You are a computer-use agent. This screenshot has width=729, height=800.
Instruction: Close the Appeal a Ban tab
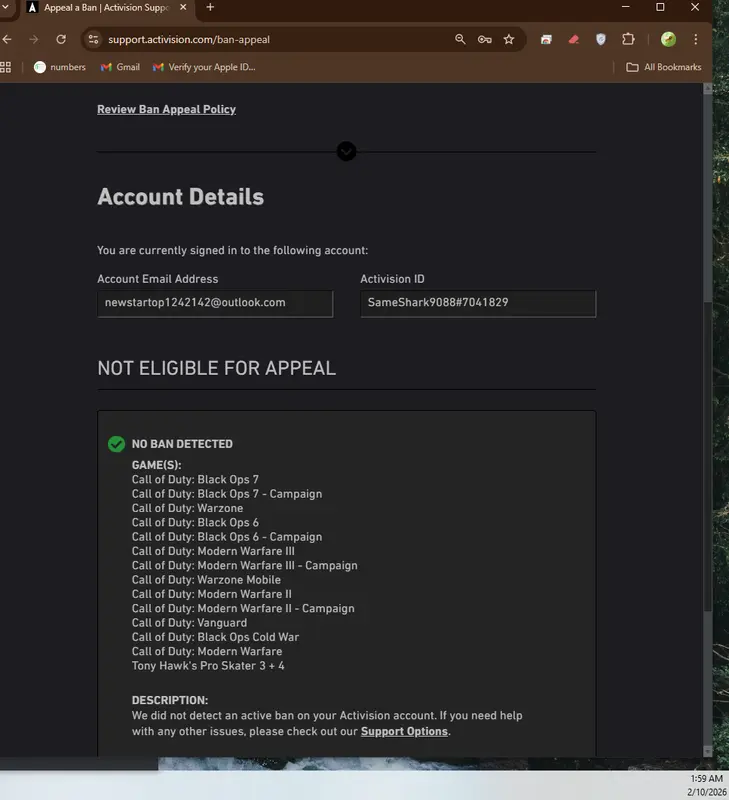[x=183, y=7]
